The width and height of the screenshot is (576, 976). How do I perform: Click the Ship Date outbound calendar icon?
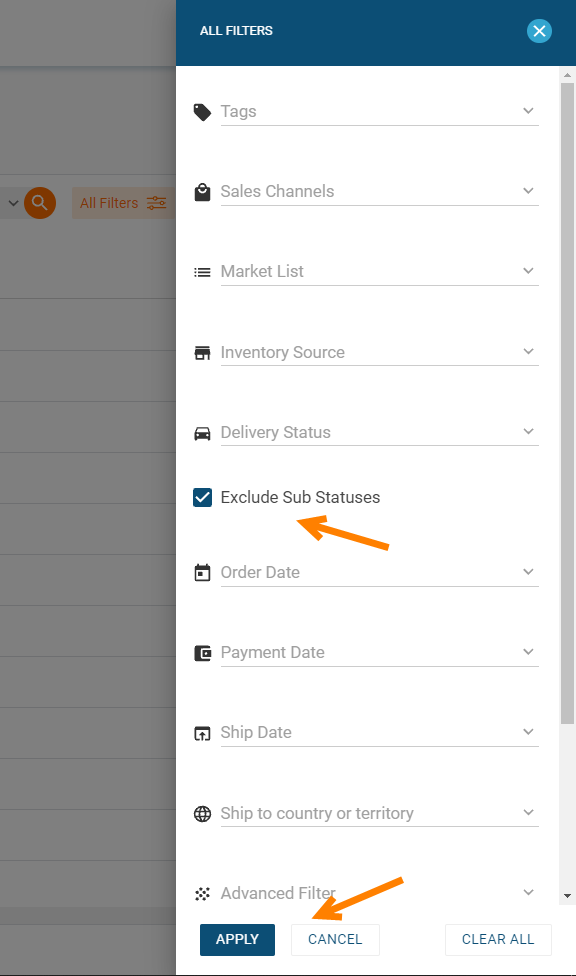[x=202, y=733]
